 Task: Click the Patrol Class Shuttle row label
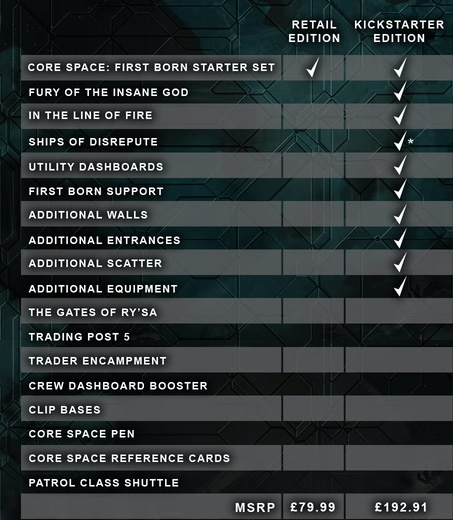104,483
